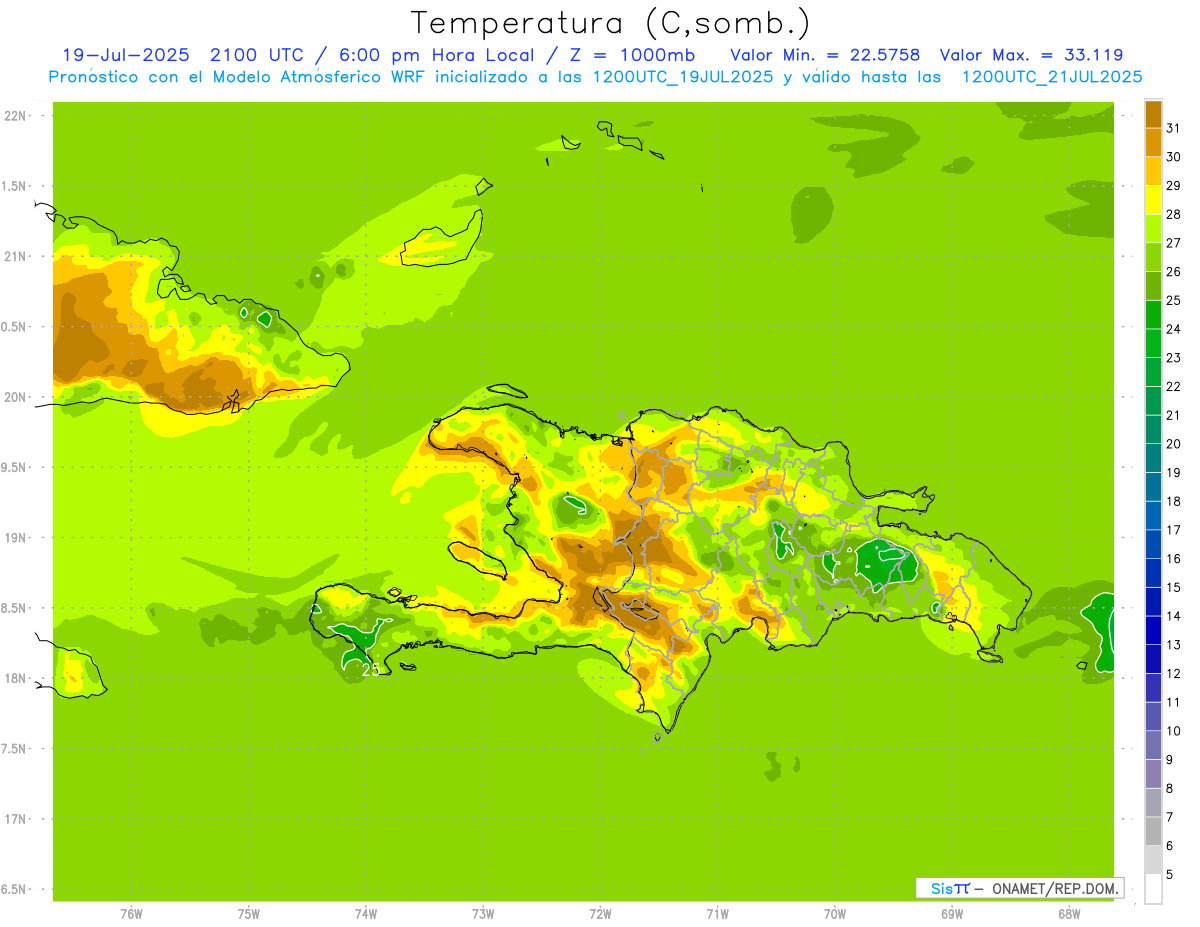Click the "75W" longitude axis label

tap(249, 913)
